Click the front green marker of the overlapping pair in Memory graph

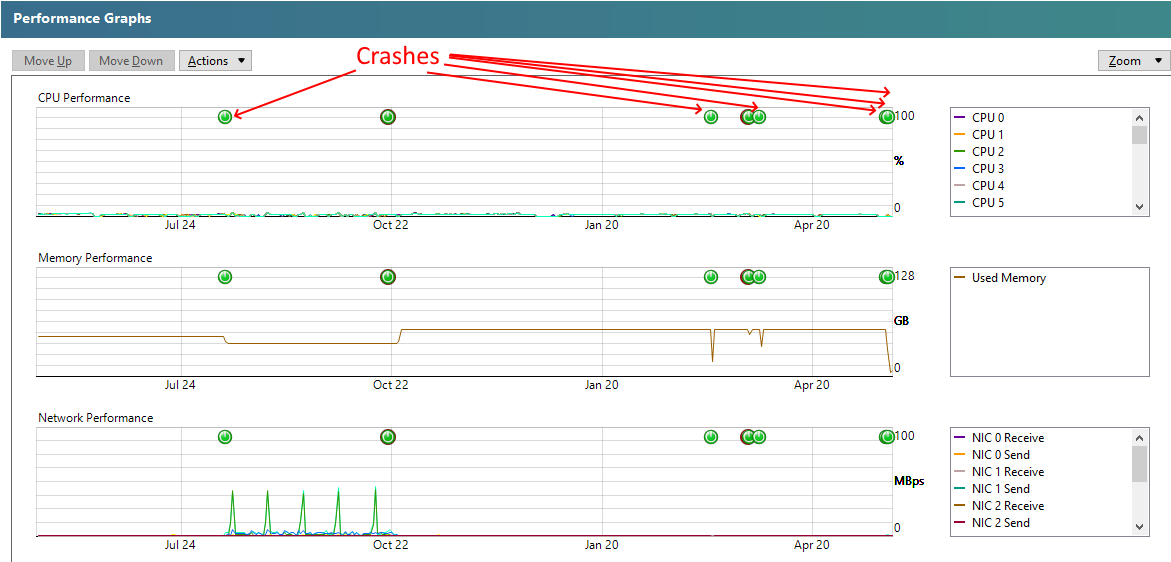[759, 277]
